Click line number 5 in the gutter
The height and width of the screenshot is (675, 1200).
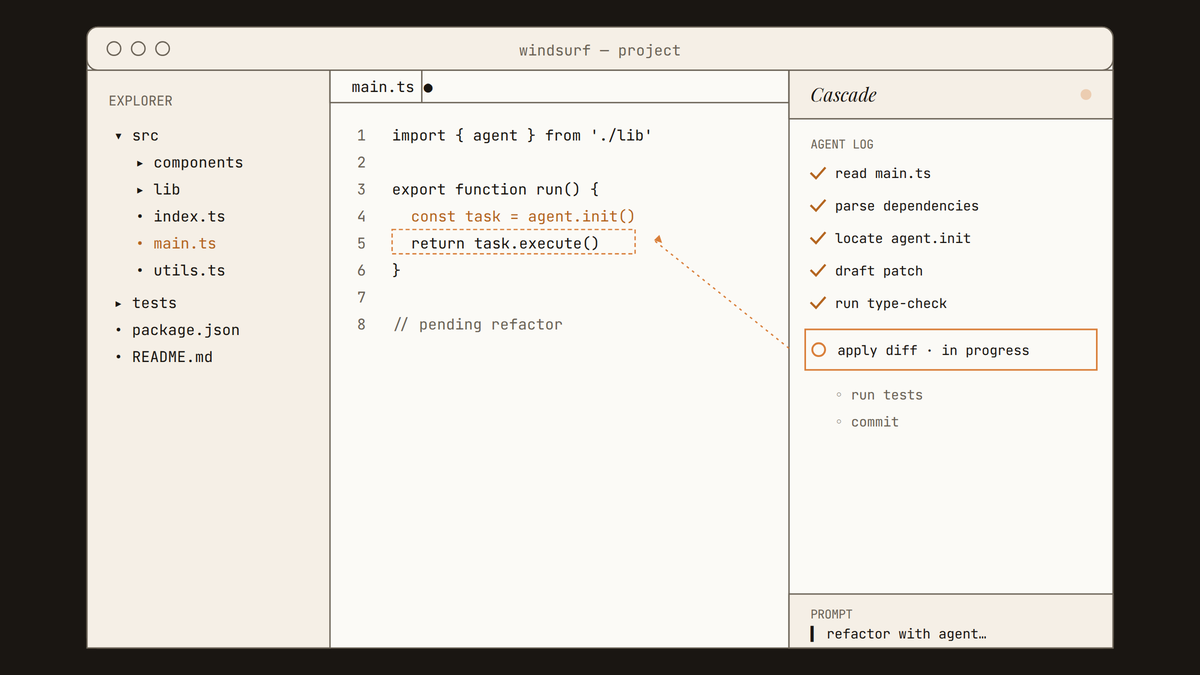[x=361, y=244]
